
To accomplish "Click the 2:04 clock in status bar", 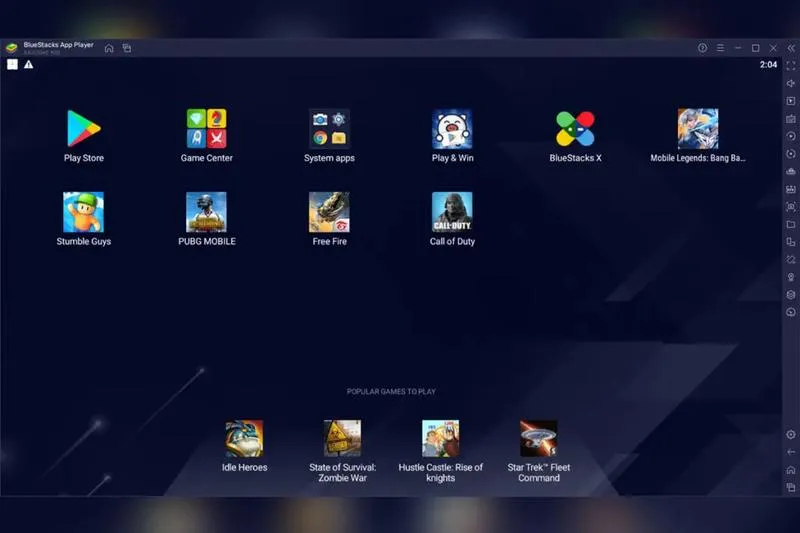I will 768,65.
